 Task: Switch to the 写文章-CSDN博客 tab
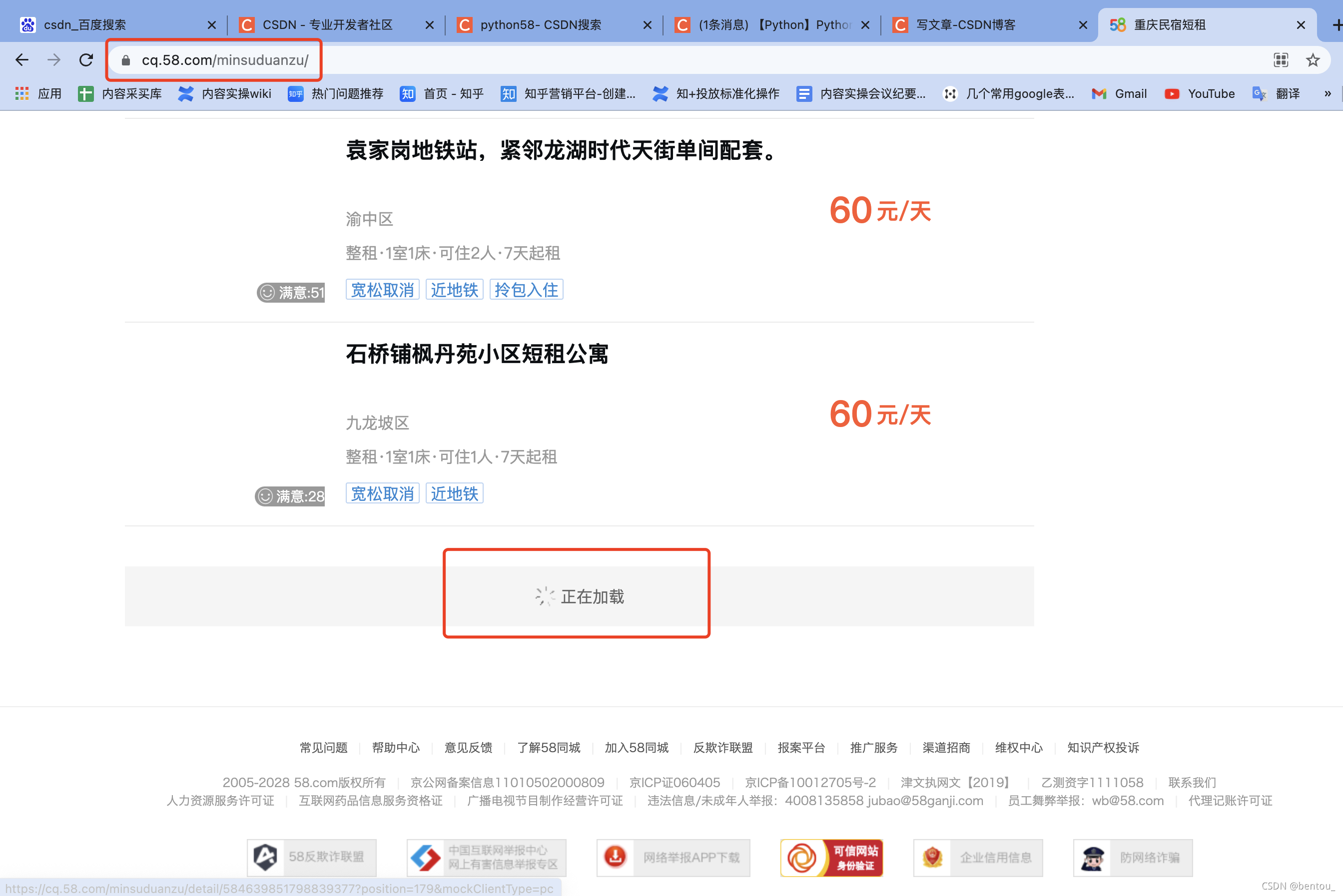point(966,25)
